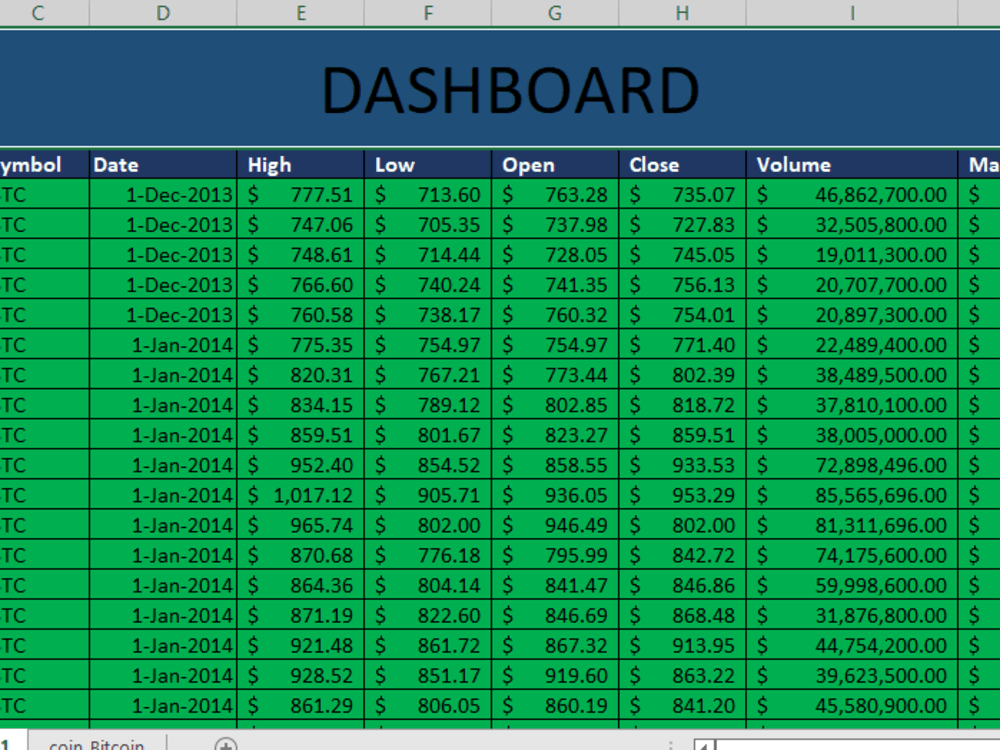Click the Date table header

163,165
